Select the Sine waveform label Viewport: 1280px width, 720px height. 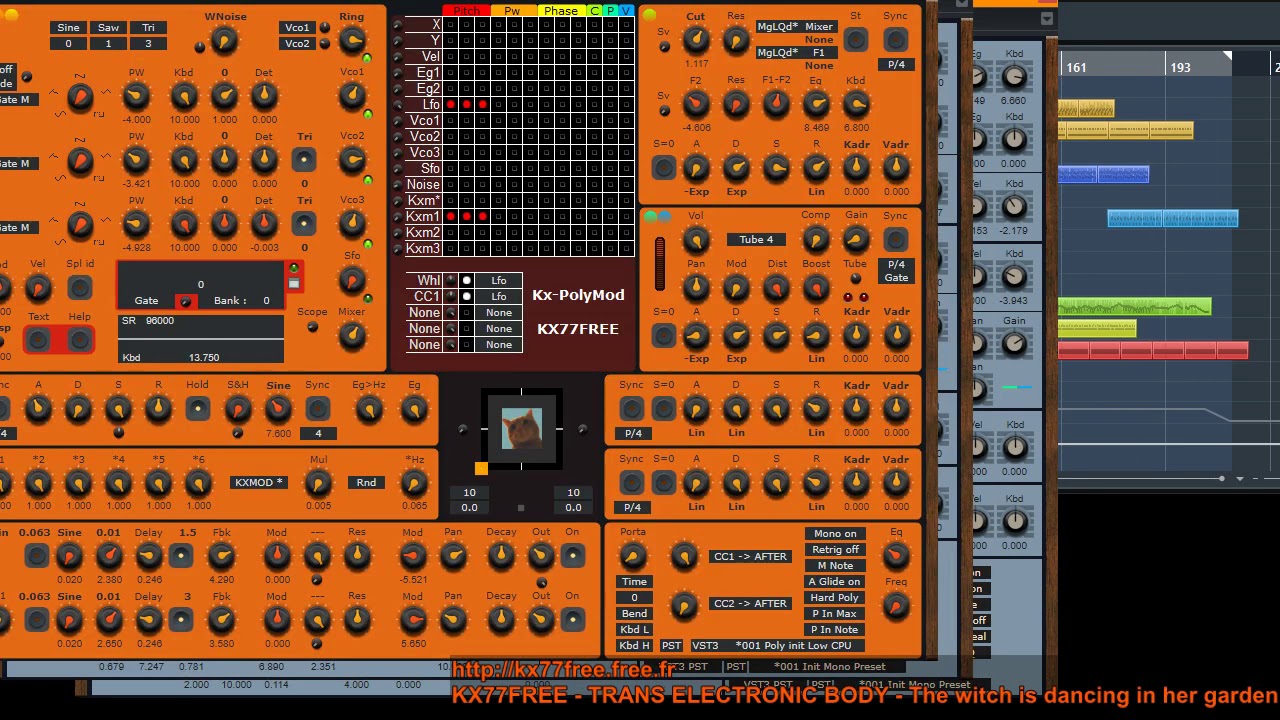pyautogui.click(x=68, y=28)
